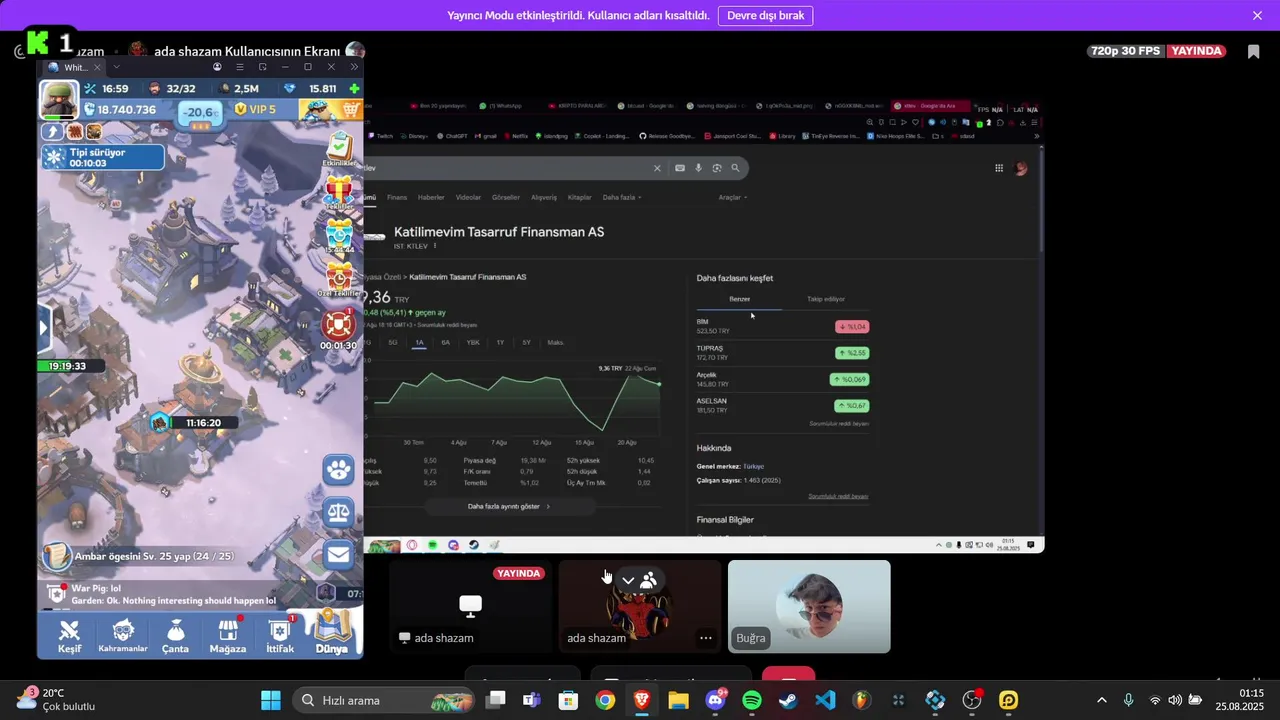Image resolution: width=1280 pixels, height=720 pixels.
Task: Open the emulator hamburger menu
Action: [x=240, y=67]
